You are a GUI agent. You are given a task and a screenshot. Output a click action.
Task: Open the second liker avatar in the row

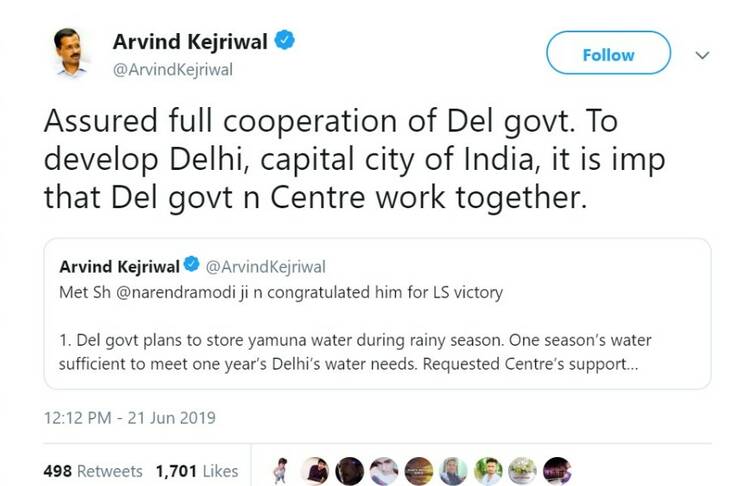click(x=316, y=470)
